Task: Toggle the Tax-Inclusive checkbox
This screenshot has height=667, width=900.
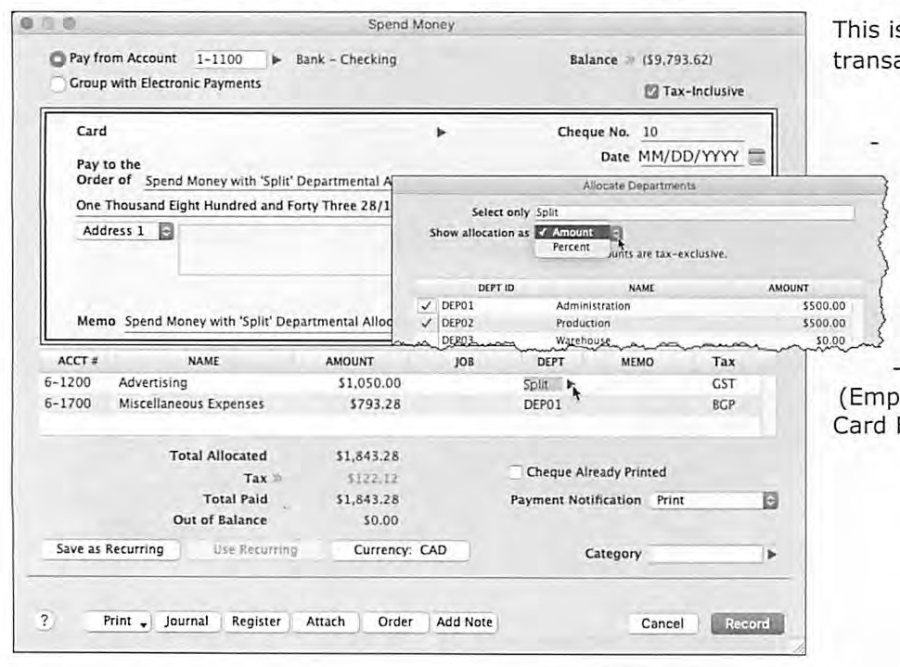Action: click(x=651, y=91)
